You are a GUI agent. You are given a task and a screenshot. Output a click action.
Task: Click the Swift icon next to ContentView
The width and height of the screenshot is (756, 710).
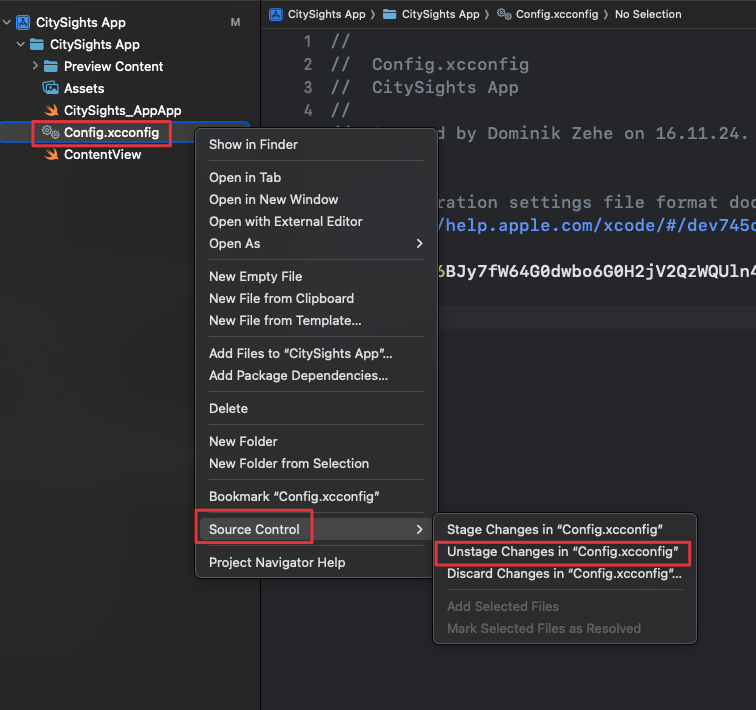[x=51, y=154]
